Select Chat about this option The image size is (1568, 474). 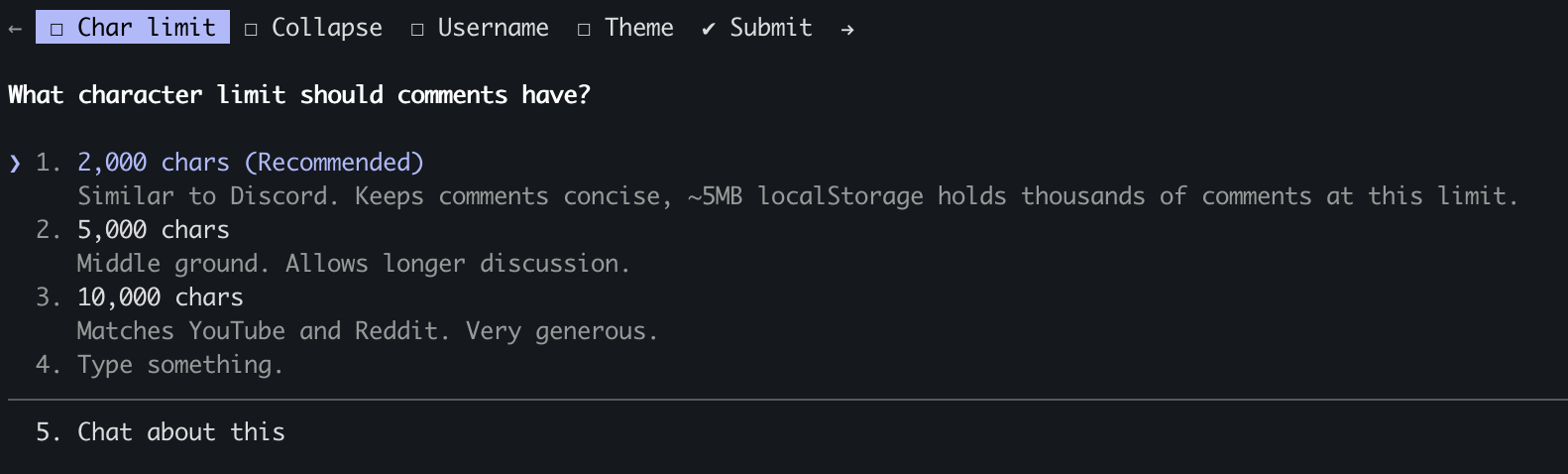click(x=180, y=432)
